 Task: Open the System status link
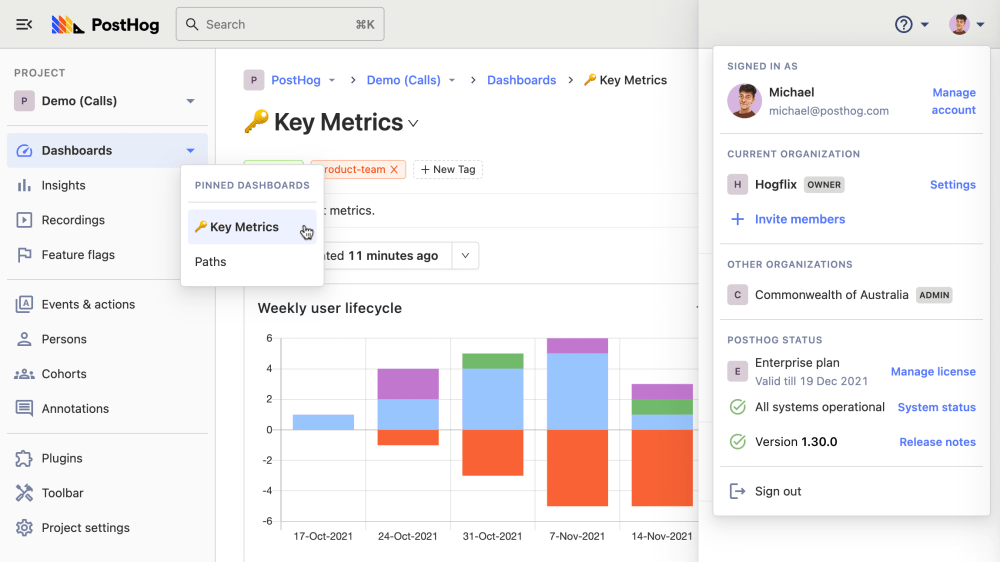click(x=936, y=407)
